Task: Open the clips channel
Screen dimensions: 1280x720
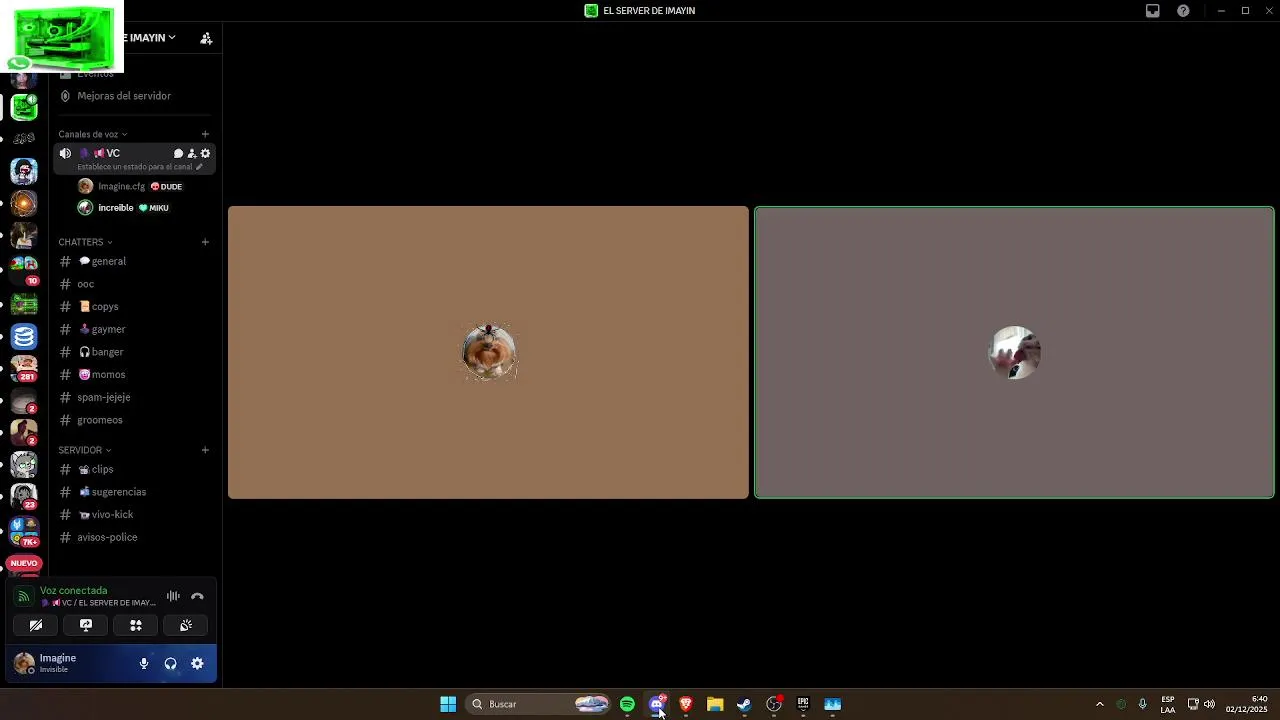Action: click(135, 469)
